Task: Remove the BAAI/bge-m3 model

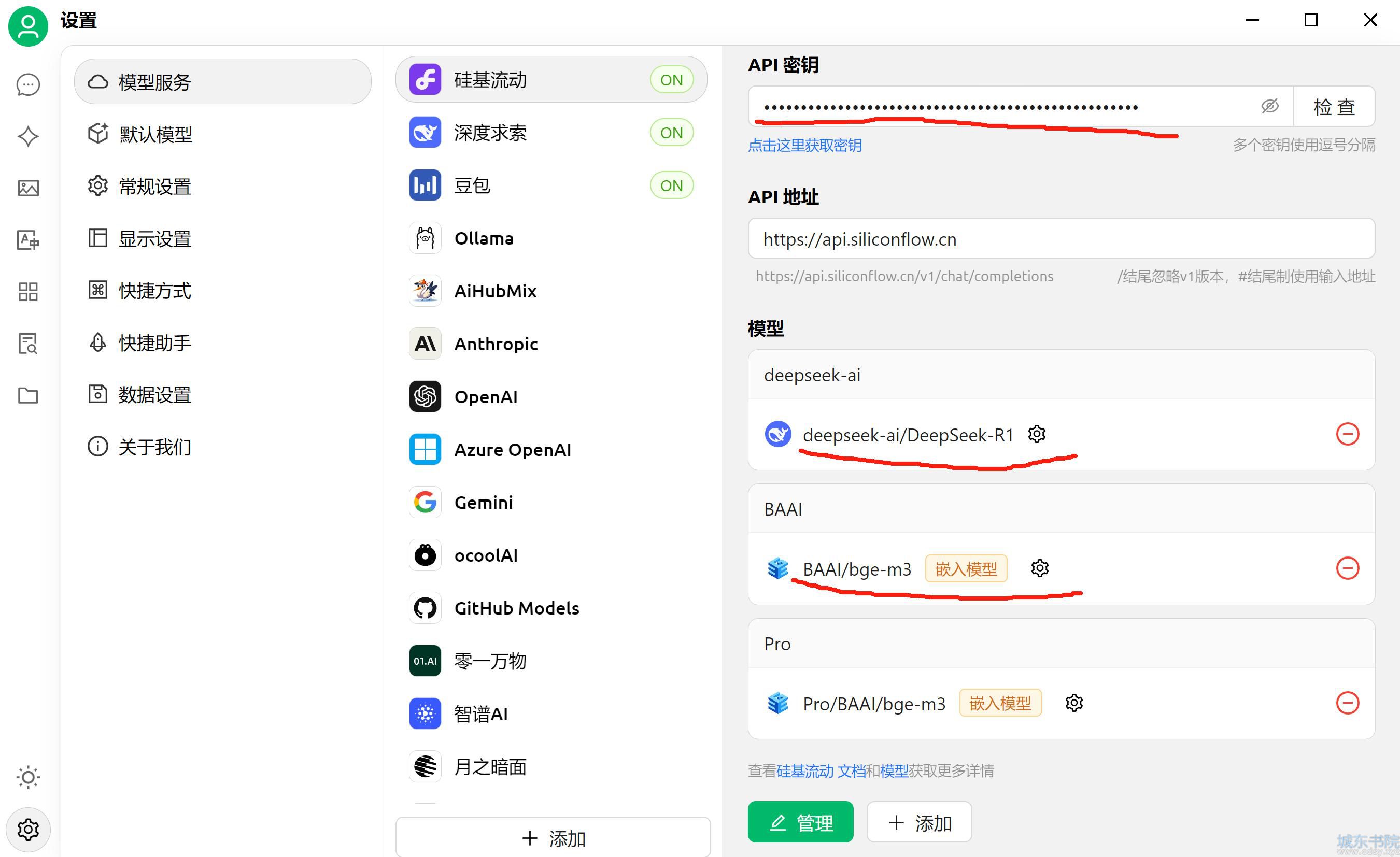Action: coord(1347,568)
